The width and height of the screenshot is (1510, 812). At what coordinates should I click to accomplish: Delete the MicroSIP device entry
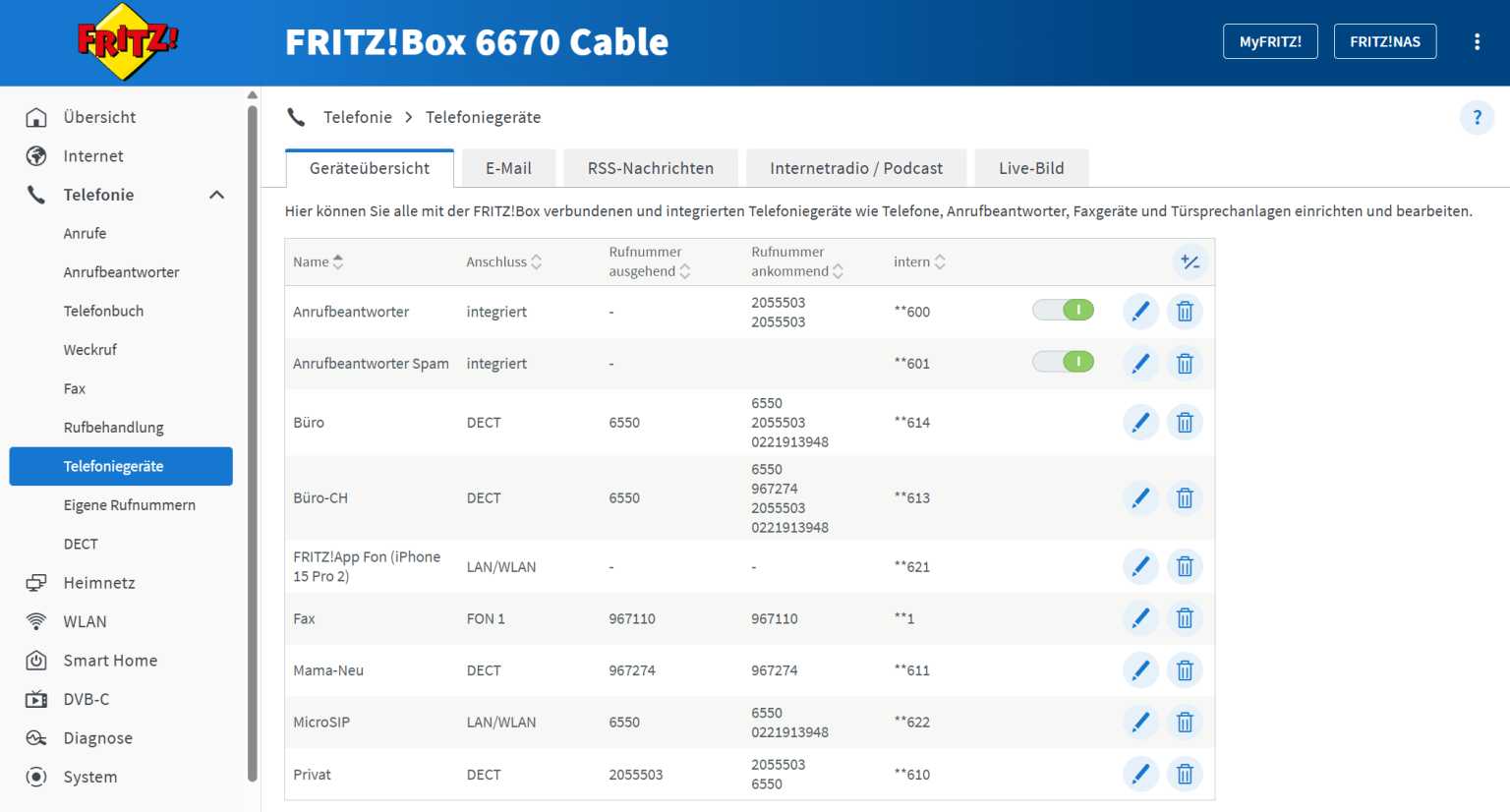(1185, 723)
